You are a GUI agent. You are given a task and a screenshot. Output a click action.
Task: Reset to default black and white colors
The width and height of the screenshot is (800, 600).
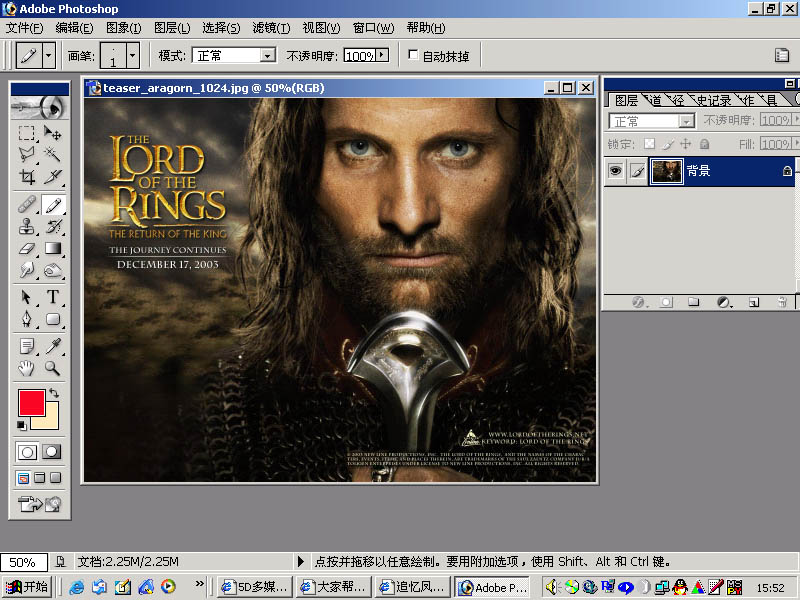(21, 425)
